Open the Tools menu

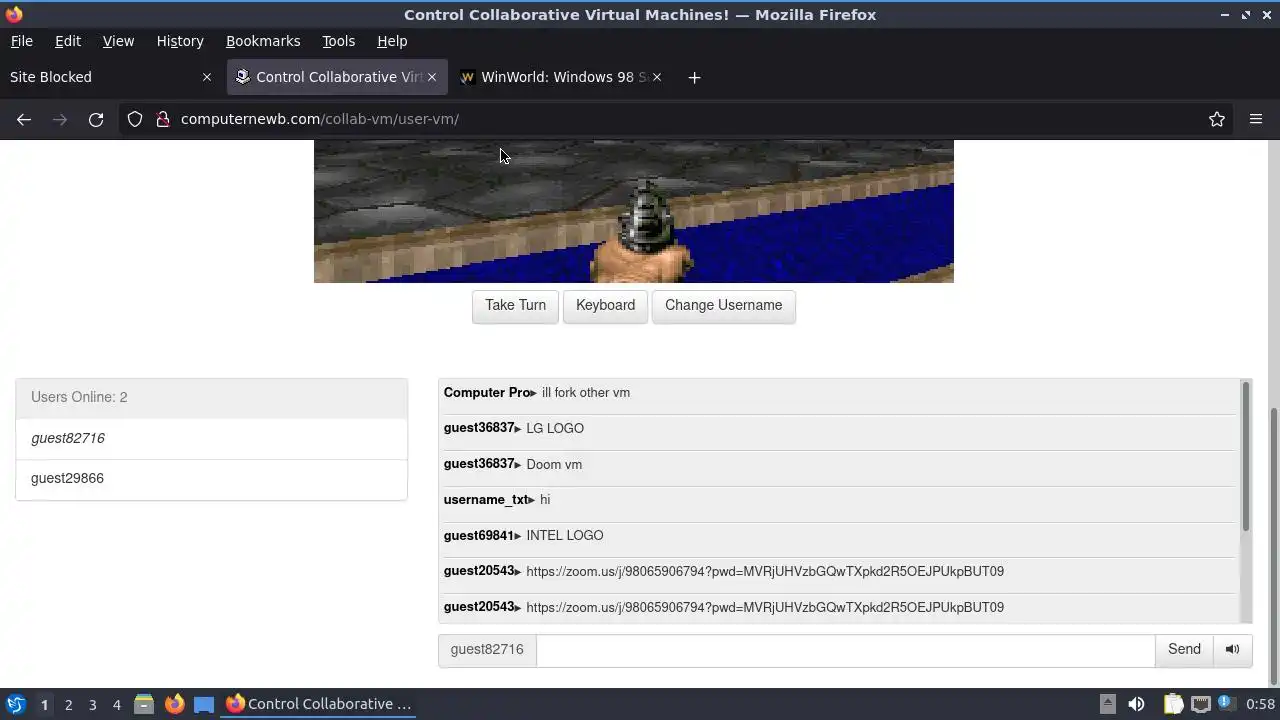(338, 41)
